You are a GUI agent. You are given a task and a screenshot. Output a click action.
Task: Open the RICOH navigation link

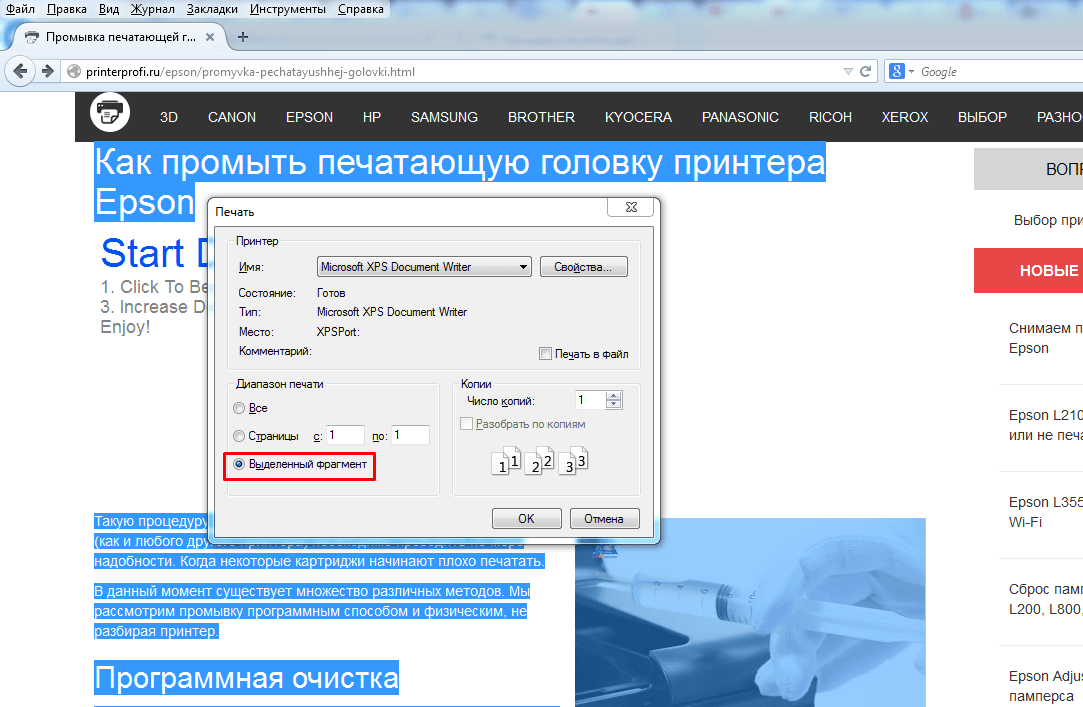tap(830, 117)
